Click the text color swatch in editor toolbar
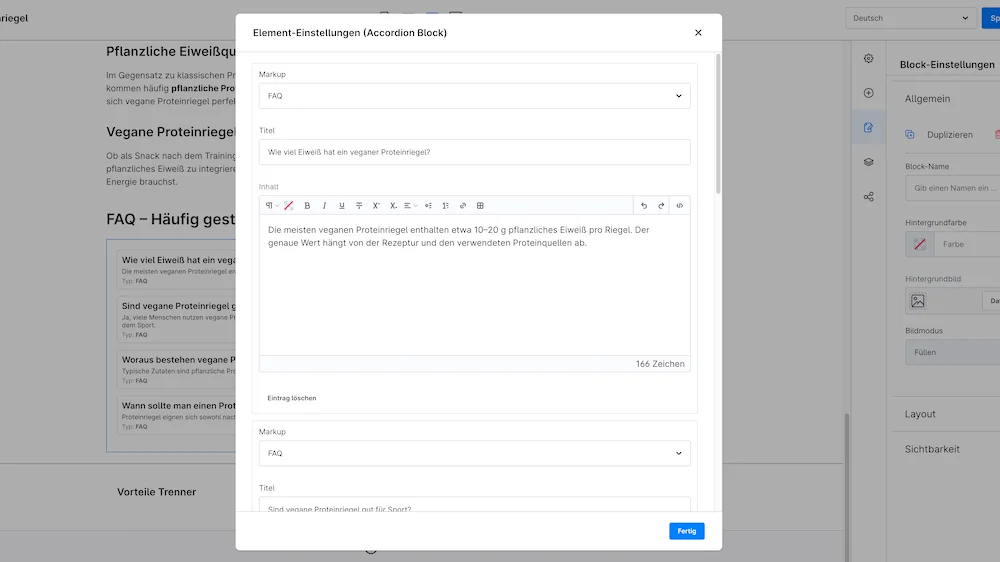Viewport: 1000px width, 562px height. (x=289, y=205)
